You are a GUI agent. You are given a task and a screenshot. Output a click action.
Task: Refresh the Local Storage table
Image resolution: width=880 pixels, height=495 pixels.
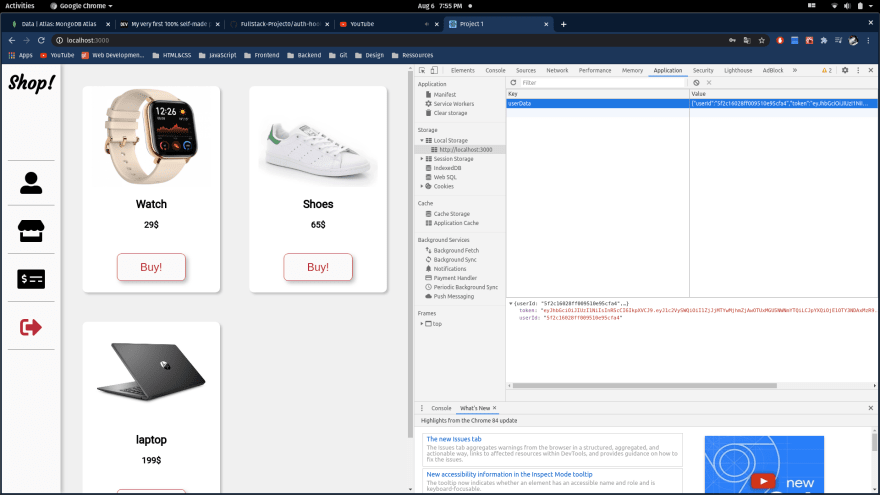click(513, 82)
